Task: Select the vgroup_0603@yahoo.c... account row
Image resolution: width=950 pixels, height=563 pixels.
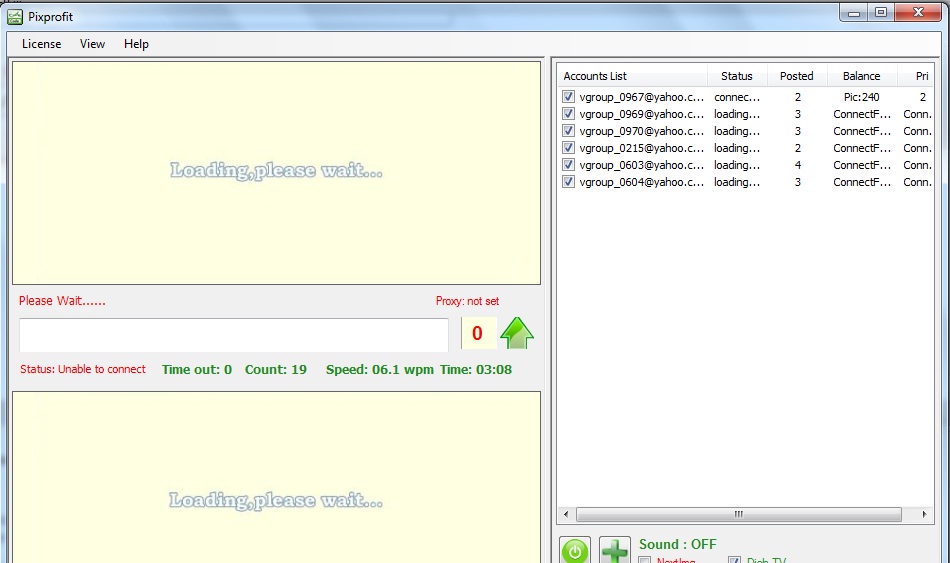Action: (x=745, y=164)
